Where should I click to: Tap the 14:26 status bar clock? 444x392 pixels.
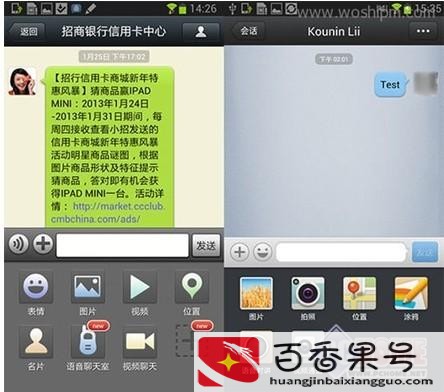[x=203, y=9]
